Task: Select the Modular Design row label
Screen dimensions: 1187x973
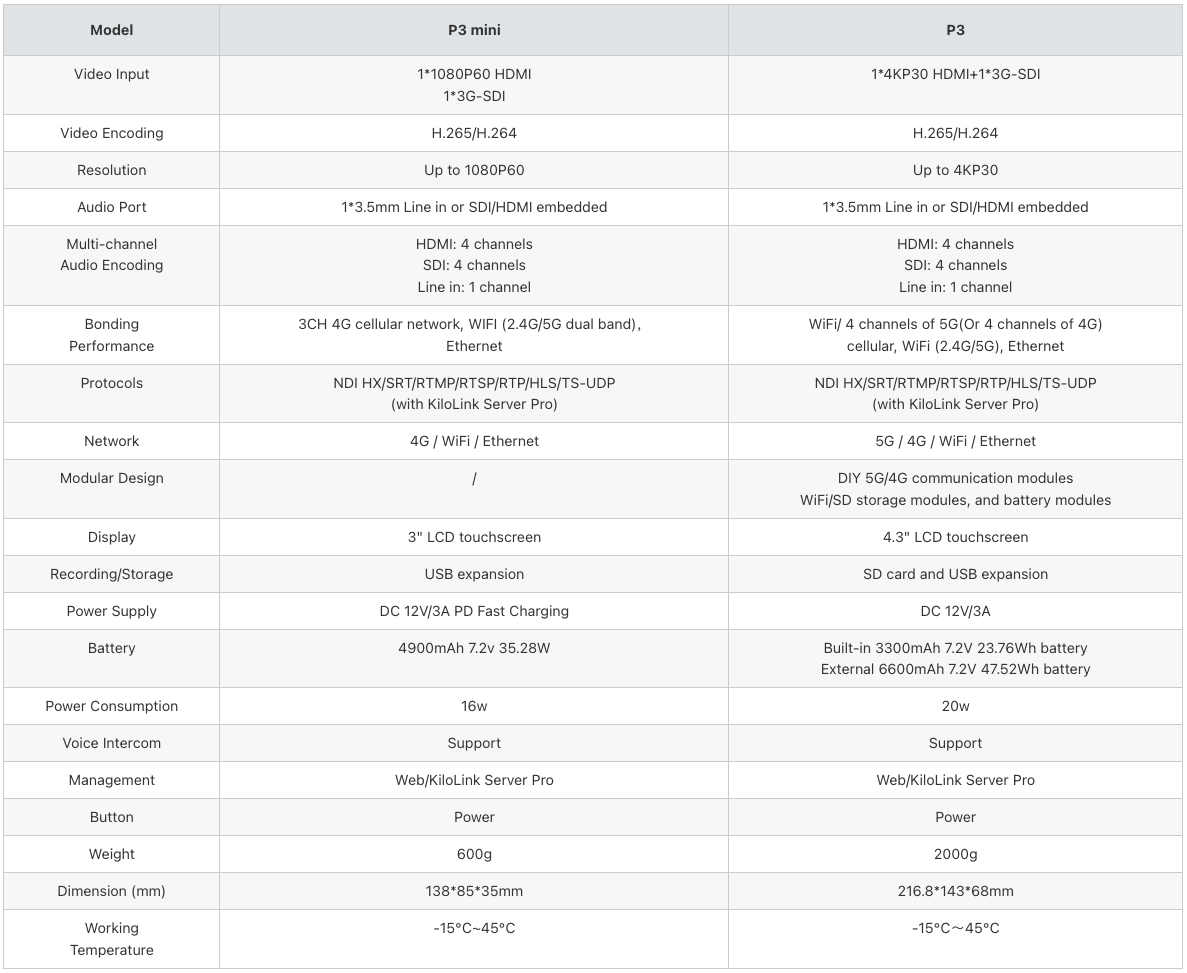Action: pos(112,478)
